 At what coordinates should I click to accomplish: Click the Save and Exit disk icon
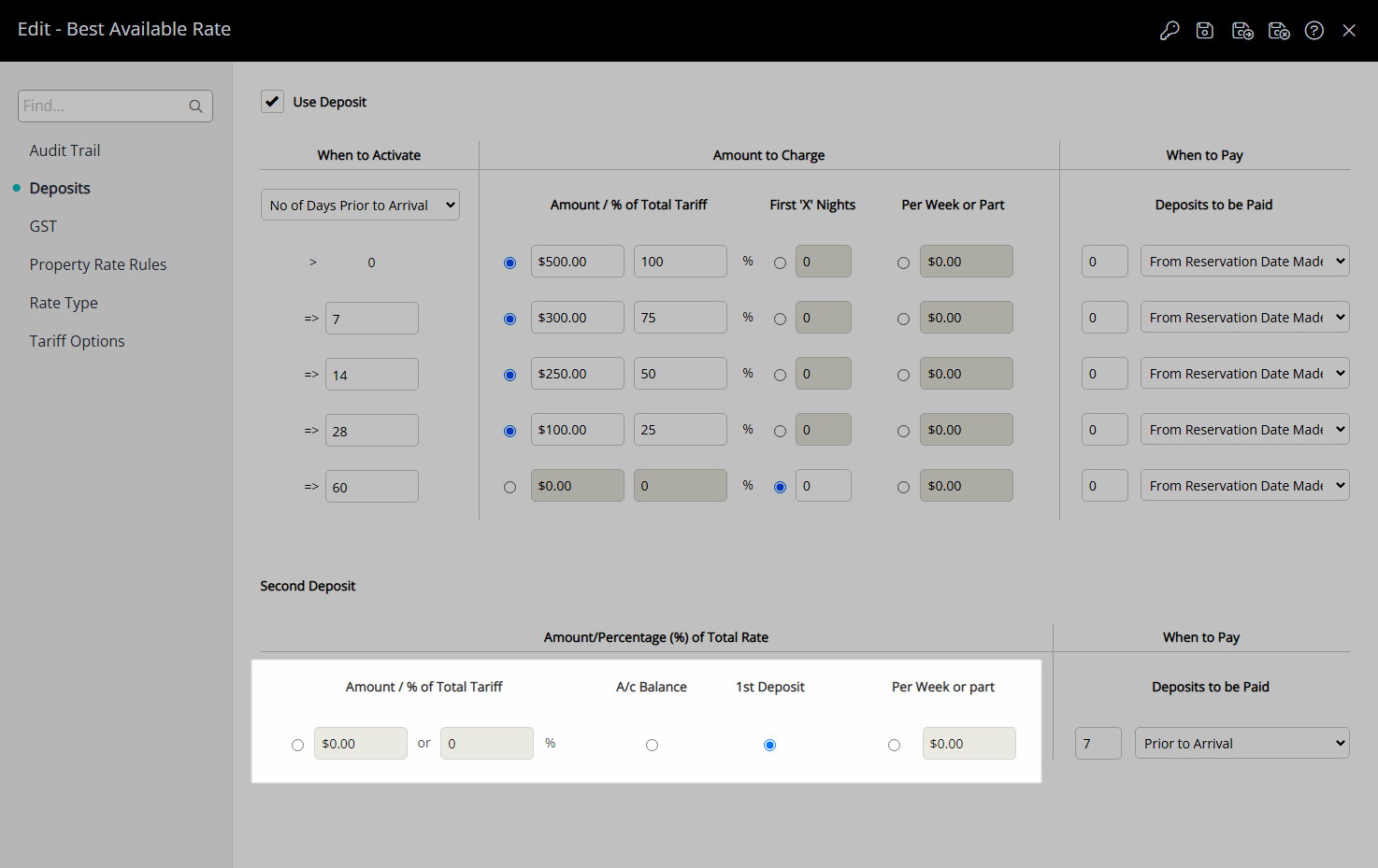[1279, 31]
